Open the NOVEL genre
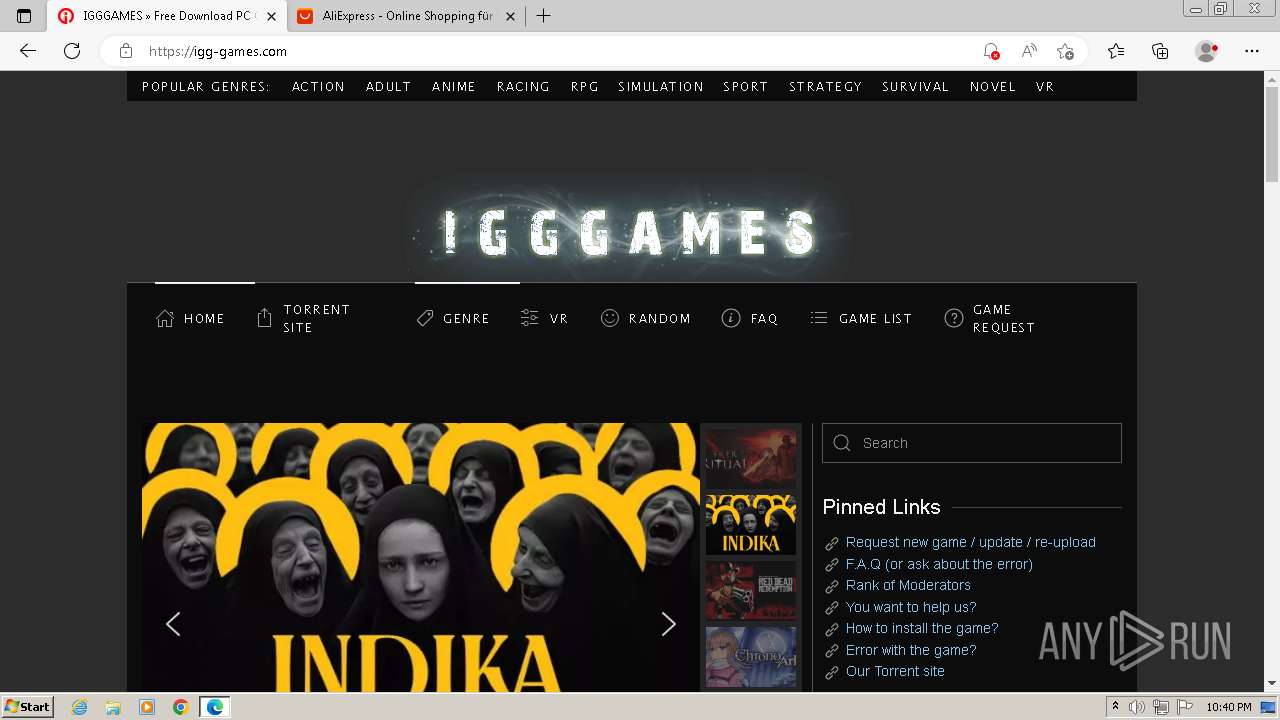 (x=992, y=87)
